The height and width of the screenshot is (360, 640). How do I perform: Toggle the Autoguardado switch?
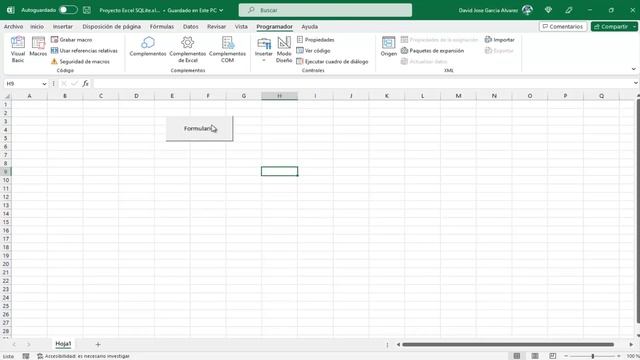pos(68,10)
